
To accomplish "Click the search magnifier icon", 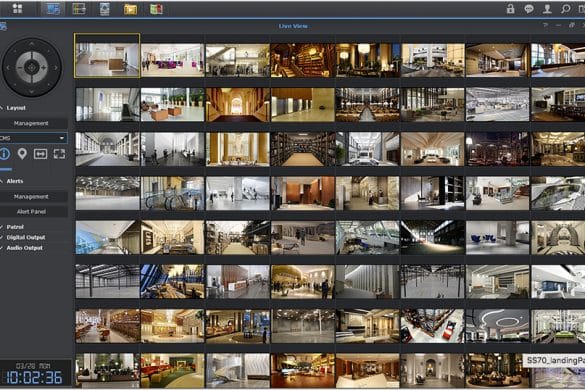I will click(x=566, y=9).
